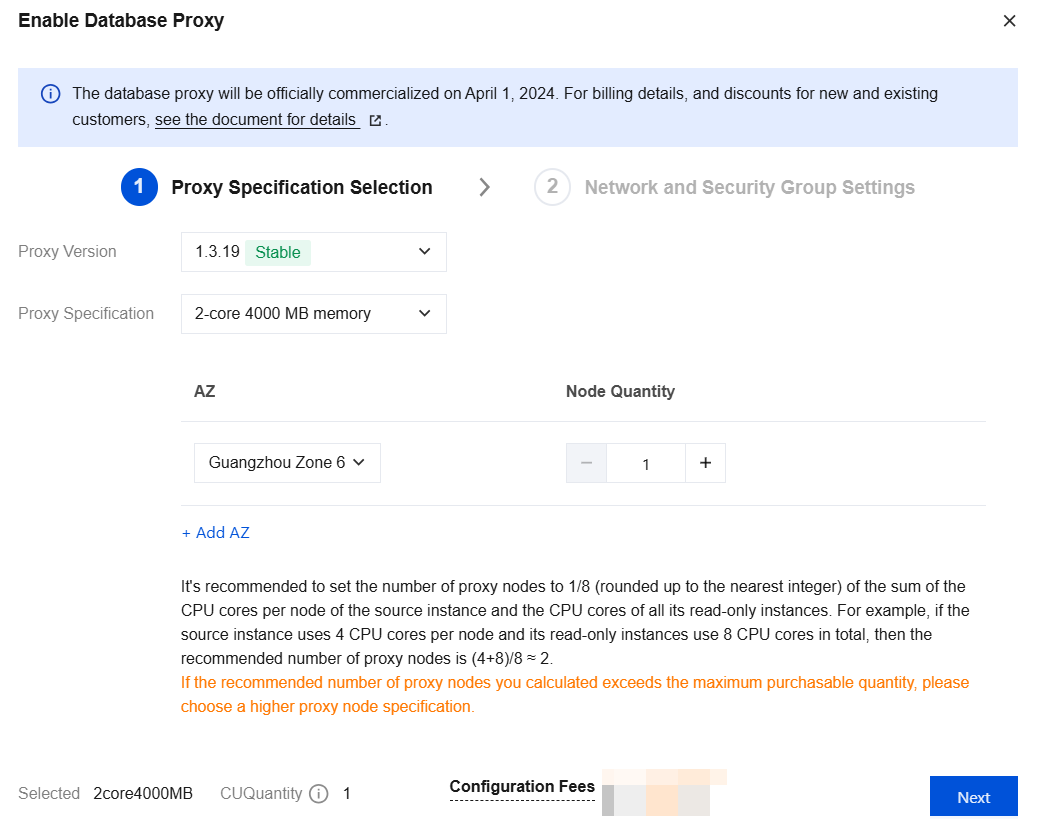Select Proxy Specification Selection step

[x=301, y=187]
